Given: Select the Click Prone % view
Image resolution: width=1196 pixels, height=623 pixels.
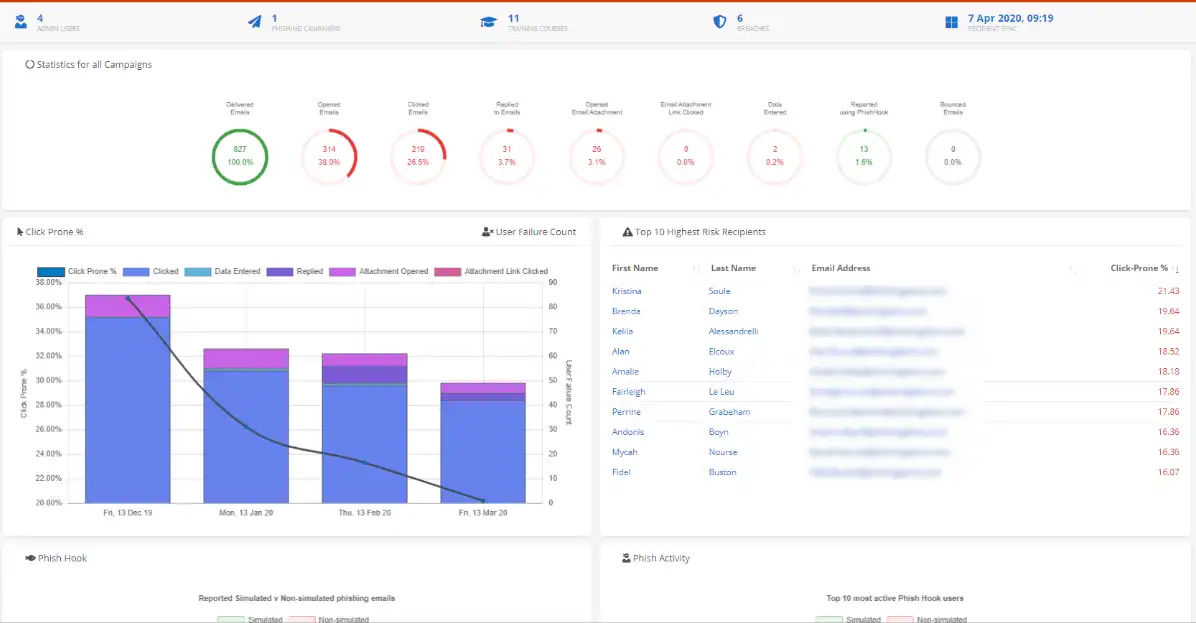Looking at the screenshot, I should 50,232.
